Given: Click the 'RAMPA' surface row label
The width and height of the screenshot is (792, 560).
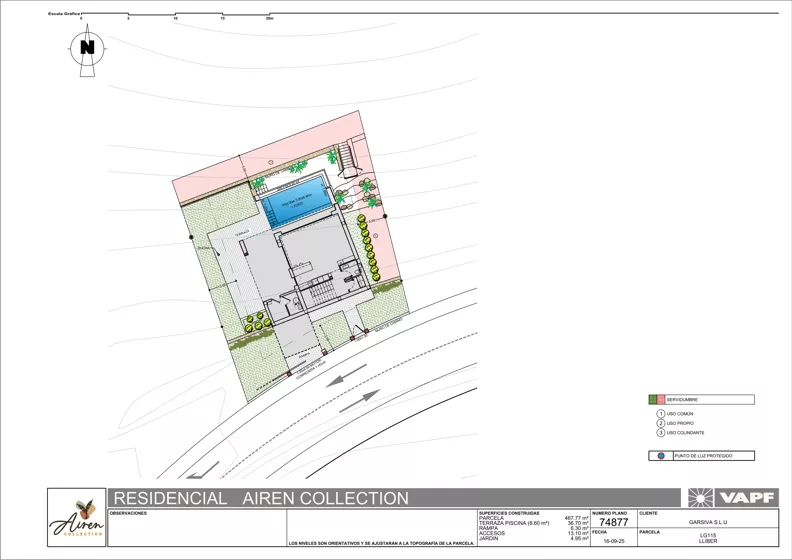Looking at the screenshot, I should (488, 528).
